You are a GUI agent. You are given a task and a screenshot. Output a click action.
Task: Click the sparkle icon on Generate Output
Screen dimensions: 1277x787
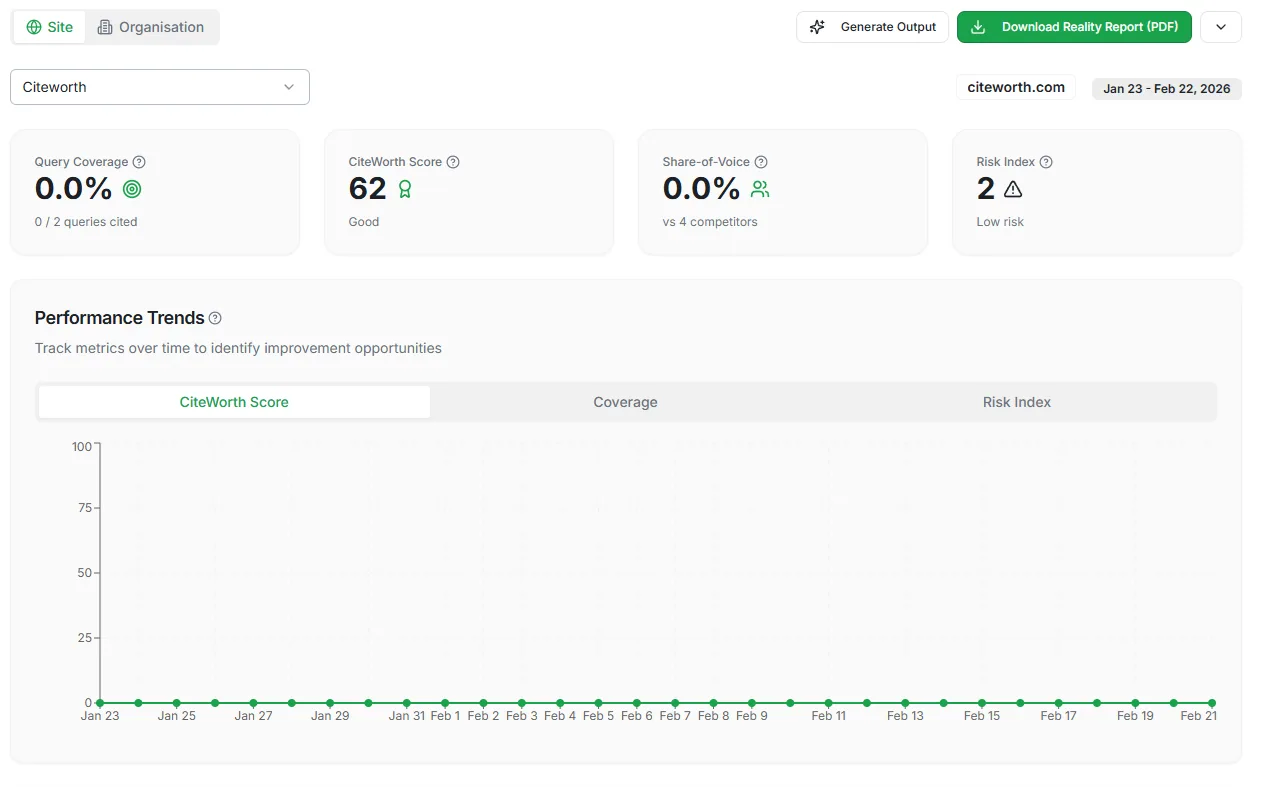coord(817,27)
